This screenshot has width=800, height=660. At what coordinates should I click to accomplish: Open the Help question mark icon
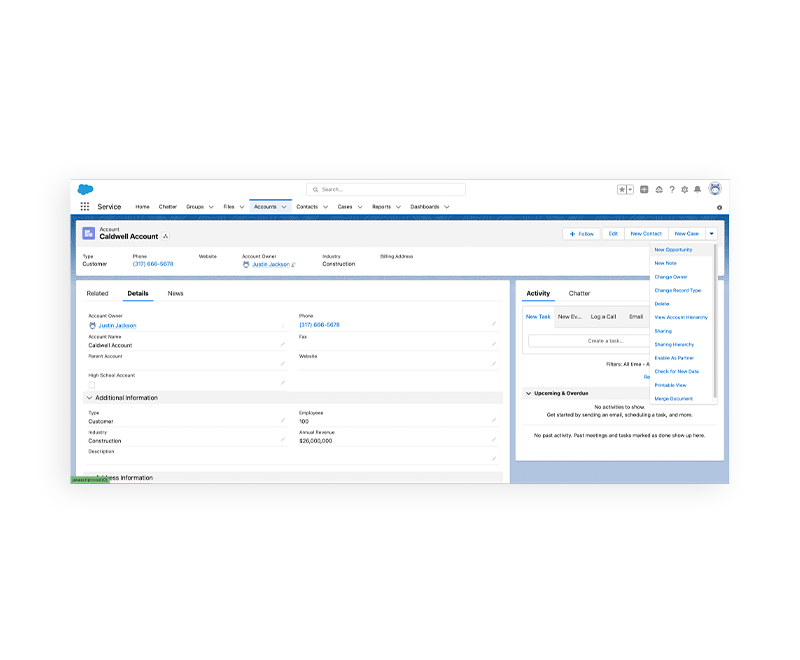click(x=672, y=190)
